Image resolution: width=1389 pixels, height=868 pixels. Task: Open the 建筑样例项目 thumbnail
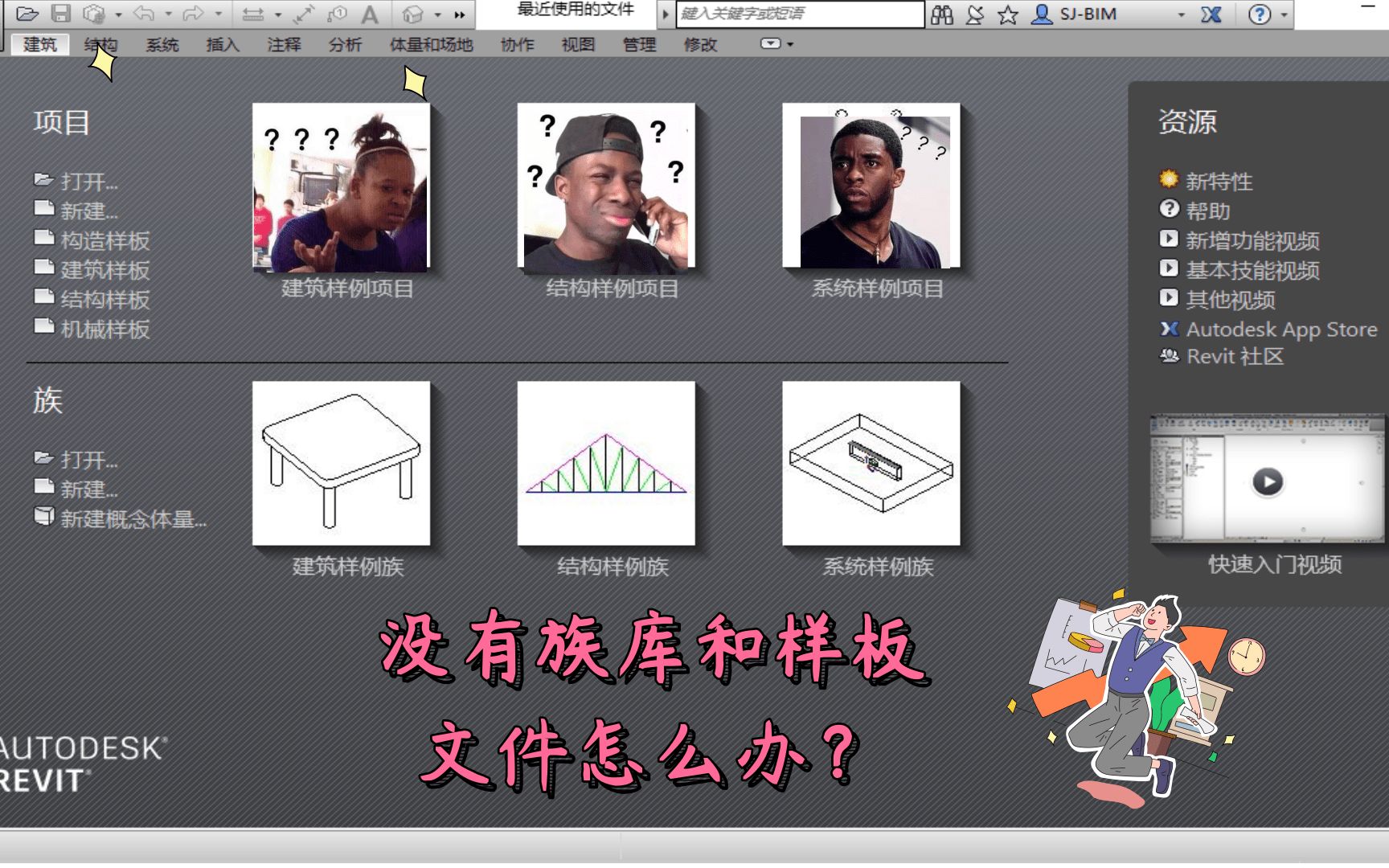point(342,186)
